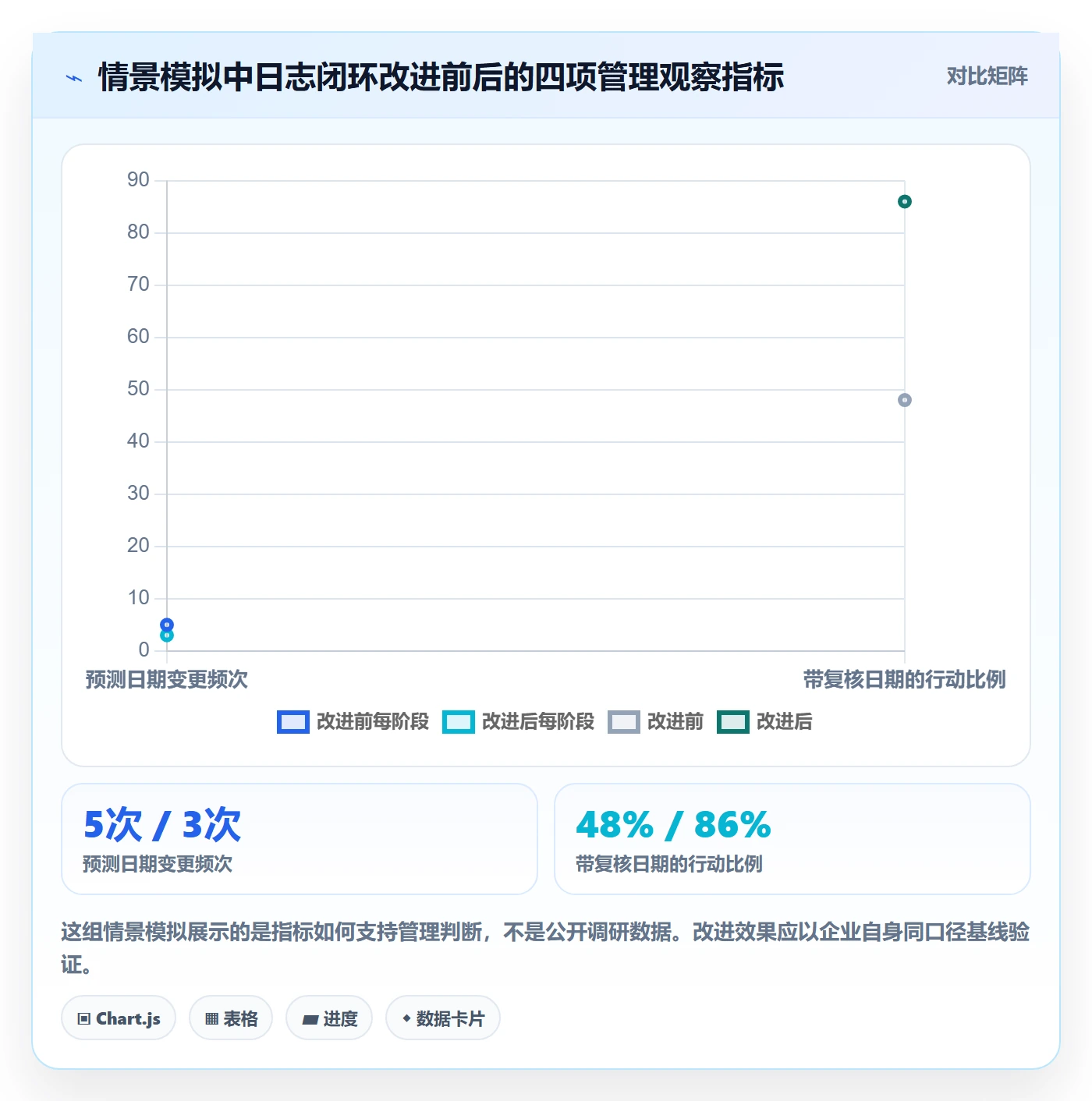Image resolution: width=1092 pixels, height=1101 pixels.
Task: Select the 进度 tag
Action: (329, 1018)
